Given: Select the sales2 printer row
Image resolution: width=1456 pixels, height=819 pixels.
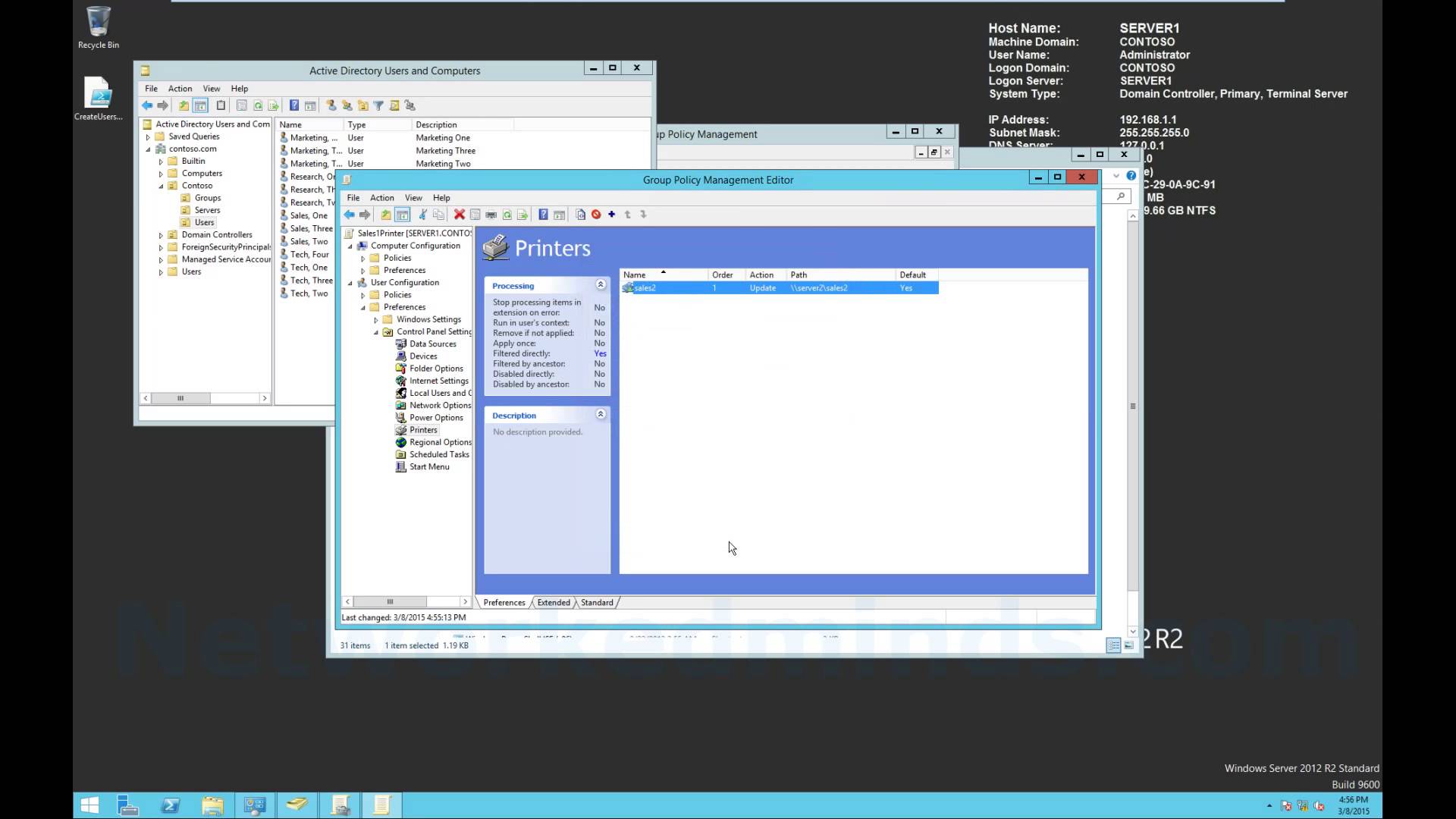Looking at the screenshot, I should [780, 288].
